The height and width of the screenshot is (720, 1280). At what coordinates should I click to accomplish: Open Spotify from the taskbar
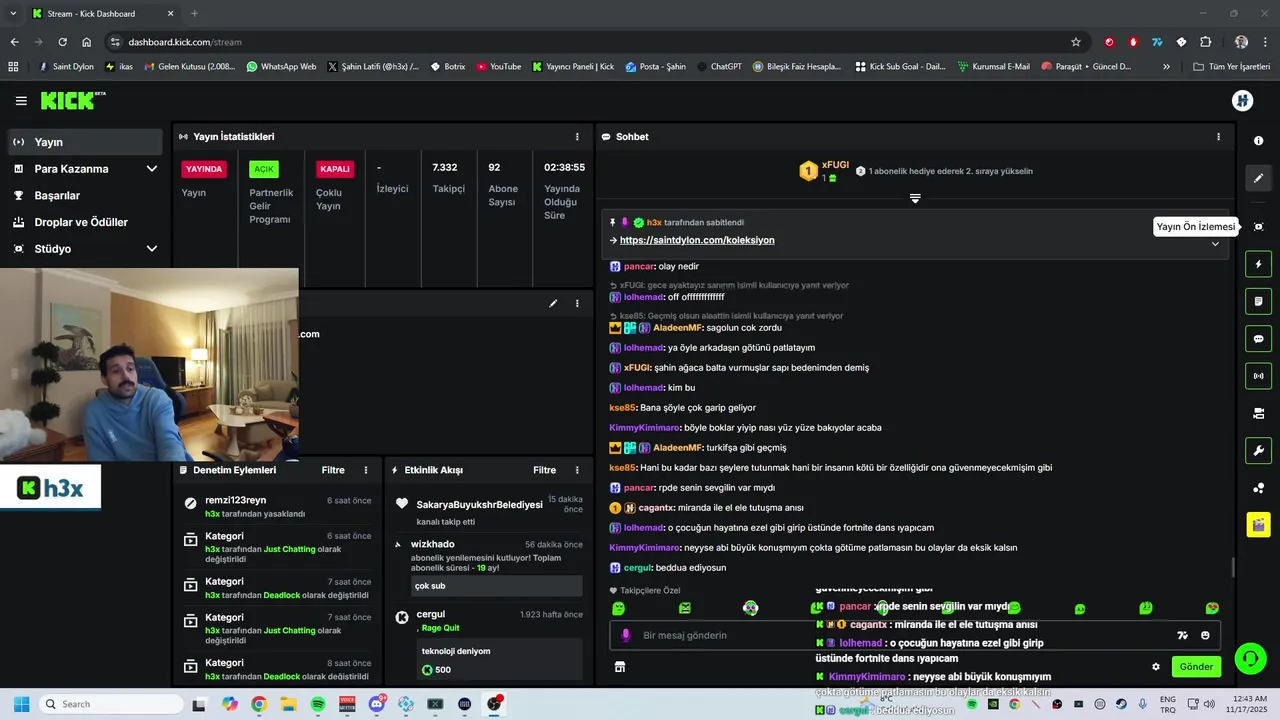coord(318,704)
